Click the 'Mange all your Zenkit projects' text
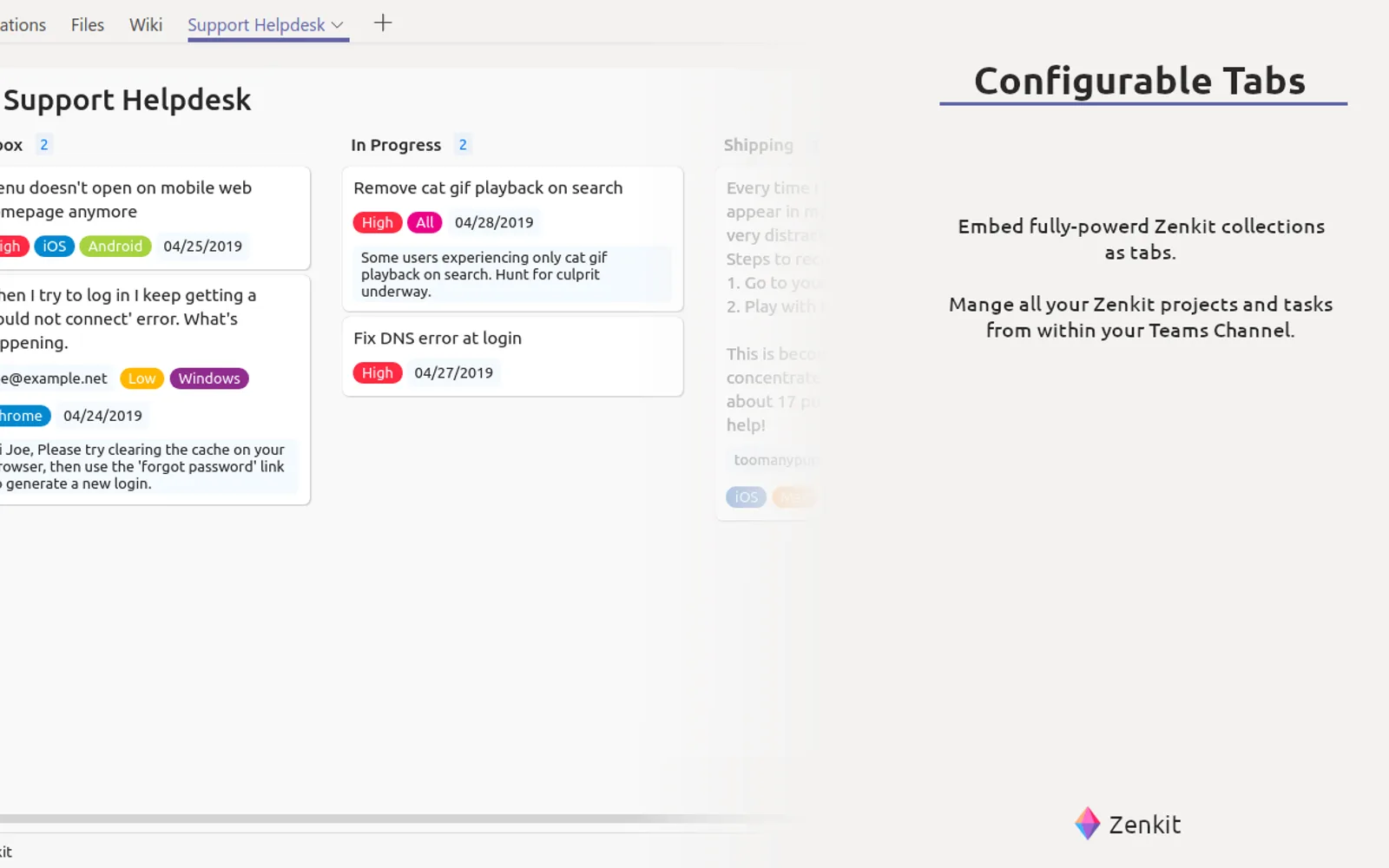Image resolution: width=1389 pixels, height=868 pixels. click(1141, 318)
